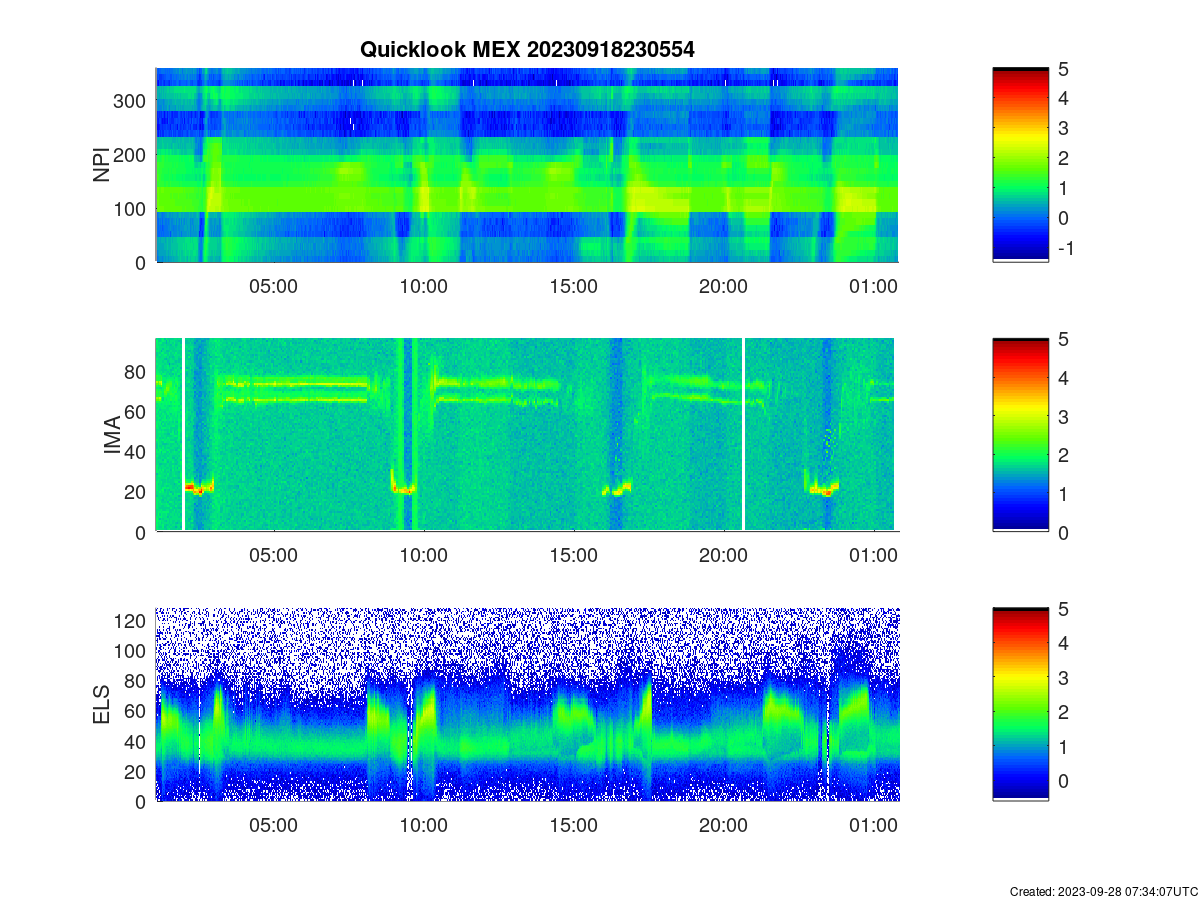Click the 20 tick on IMA y-axis
1200x900 pixels.
point(136,492)
